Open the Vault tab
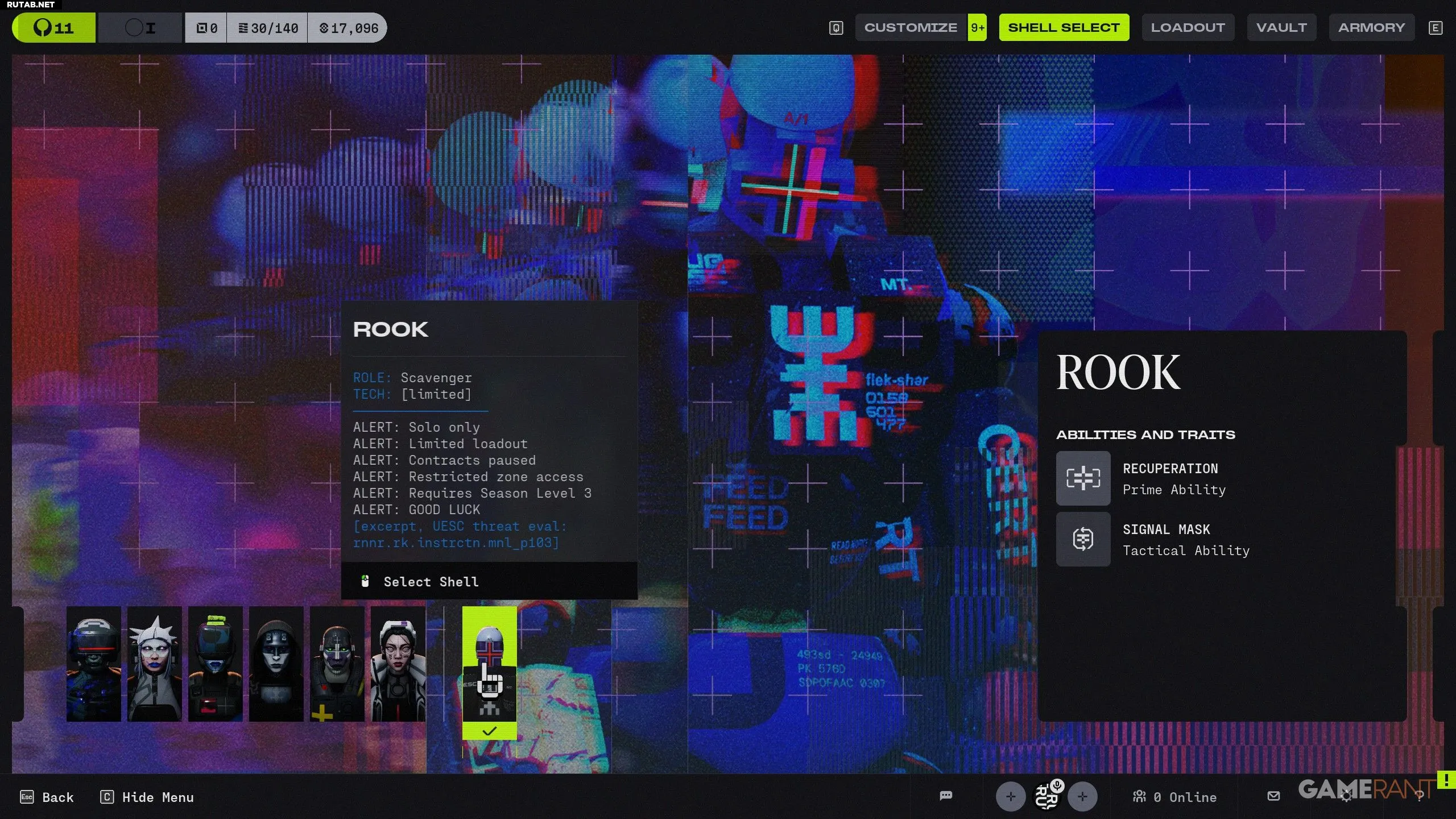Screen dimensions: 1456x819 click(x=1281, y=27)
